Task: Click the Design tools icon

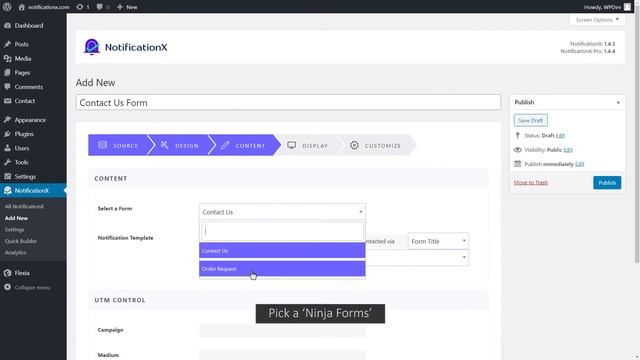Action: [x=164, y=145]
